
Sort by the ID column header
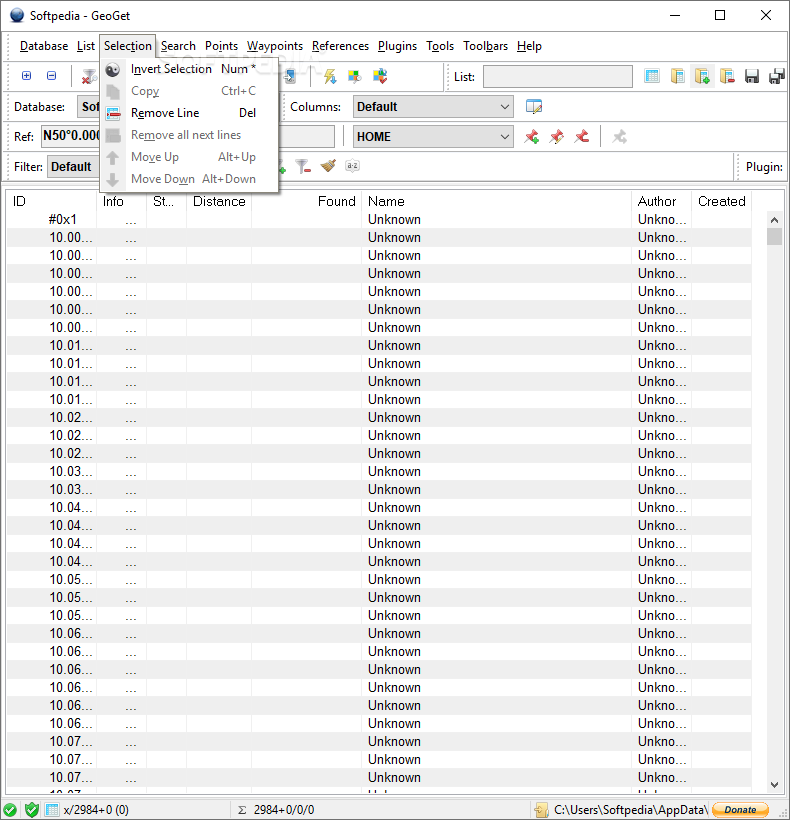pyautogui.click(x=51, y=201)
